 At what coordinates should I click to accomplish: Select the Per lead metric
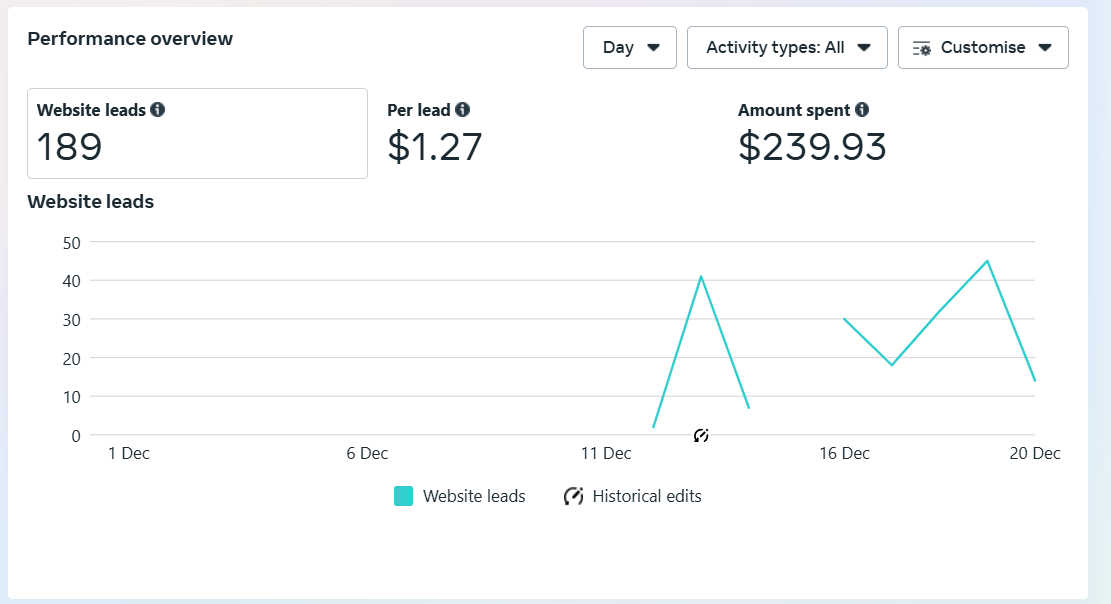point(434,133)
